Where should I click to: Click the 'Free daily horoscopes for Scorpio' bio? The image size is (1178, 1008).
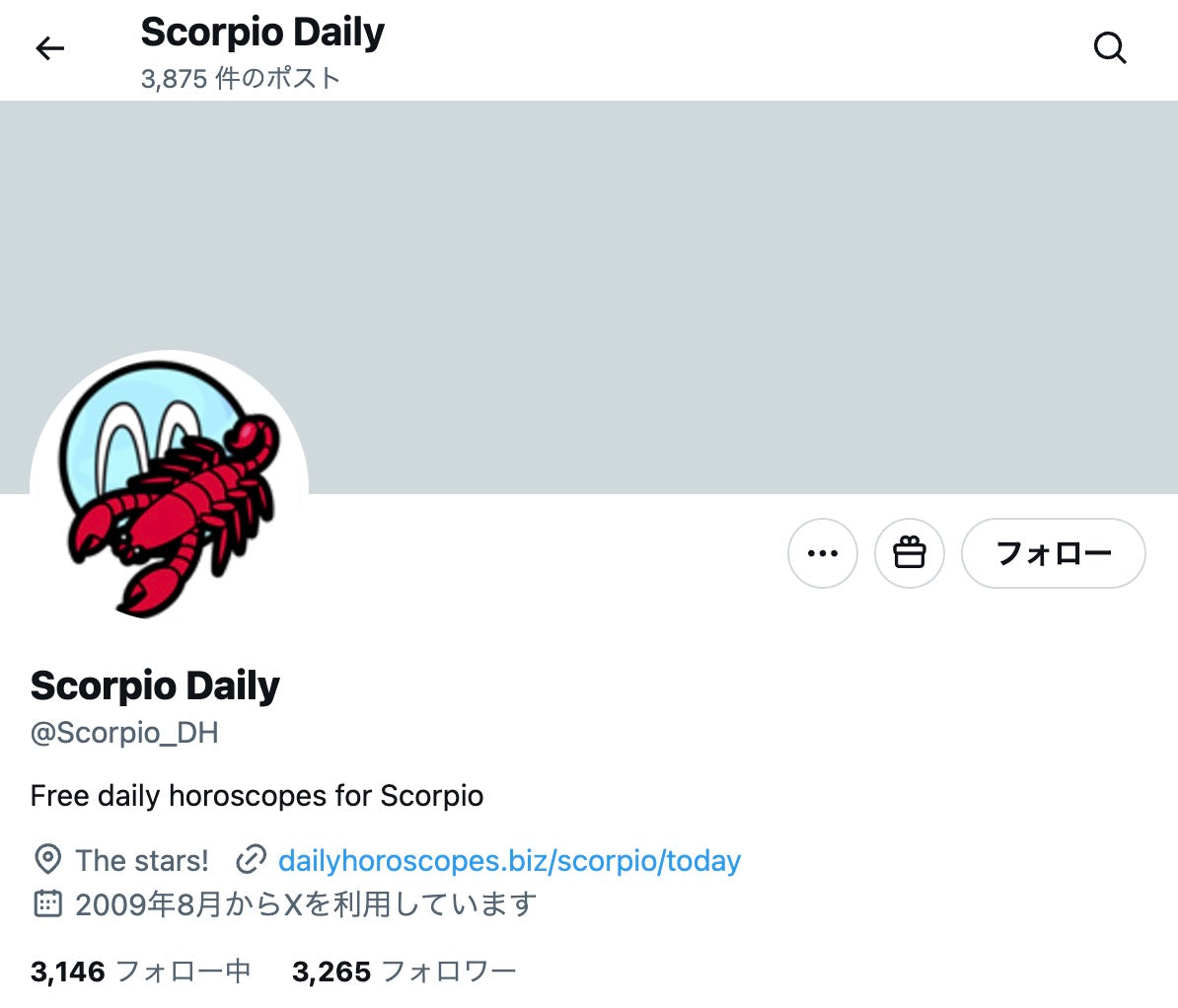[257, 796]
